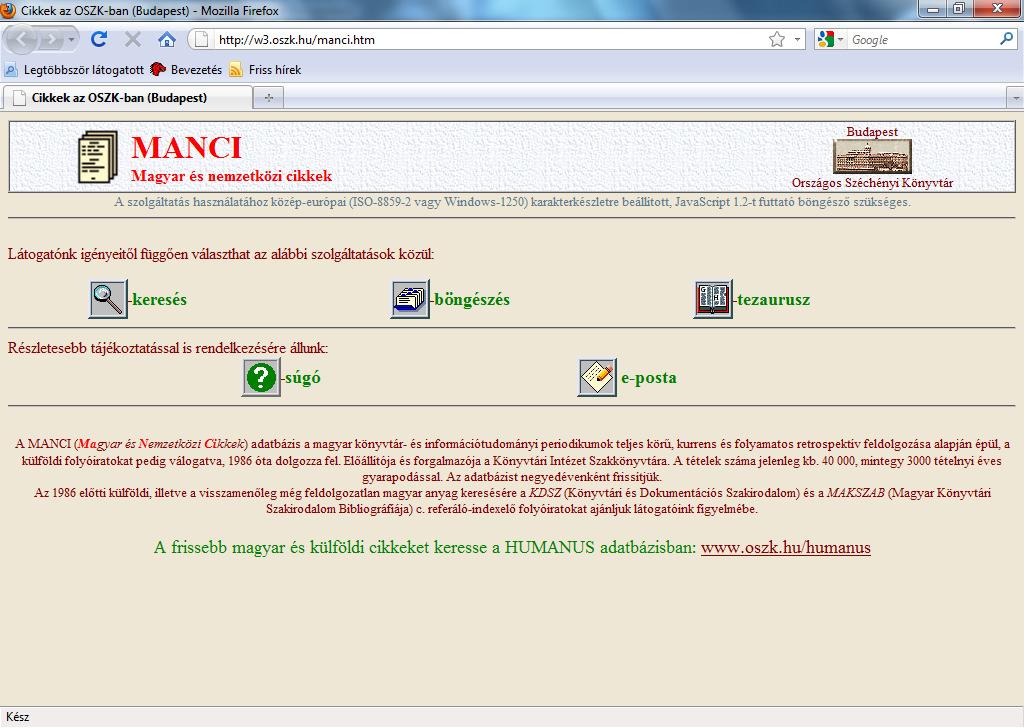Click the Budapest text link
This screenshot has width=1024, height=728.
tap(872, 132)
